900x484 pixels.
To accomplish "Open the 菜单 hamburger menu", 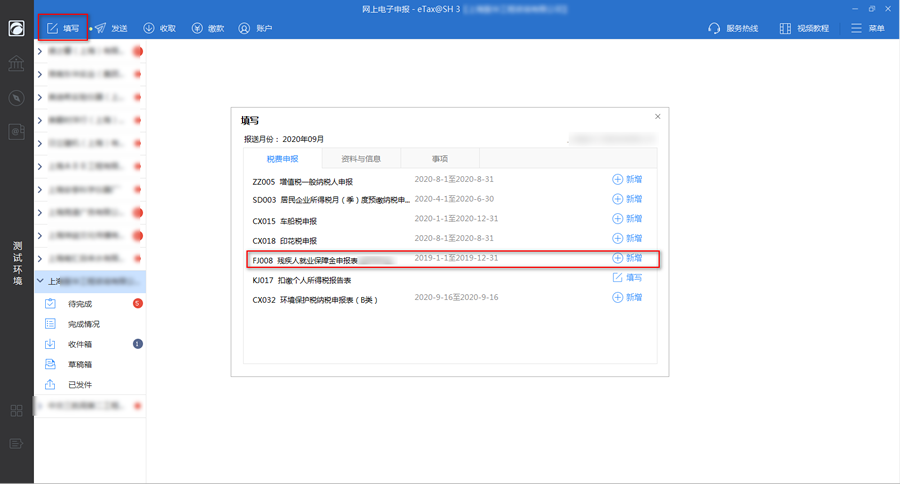I will tap(868, 28).
